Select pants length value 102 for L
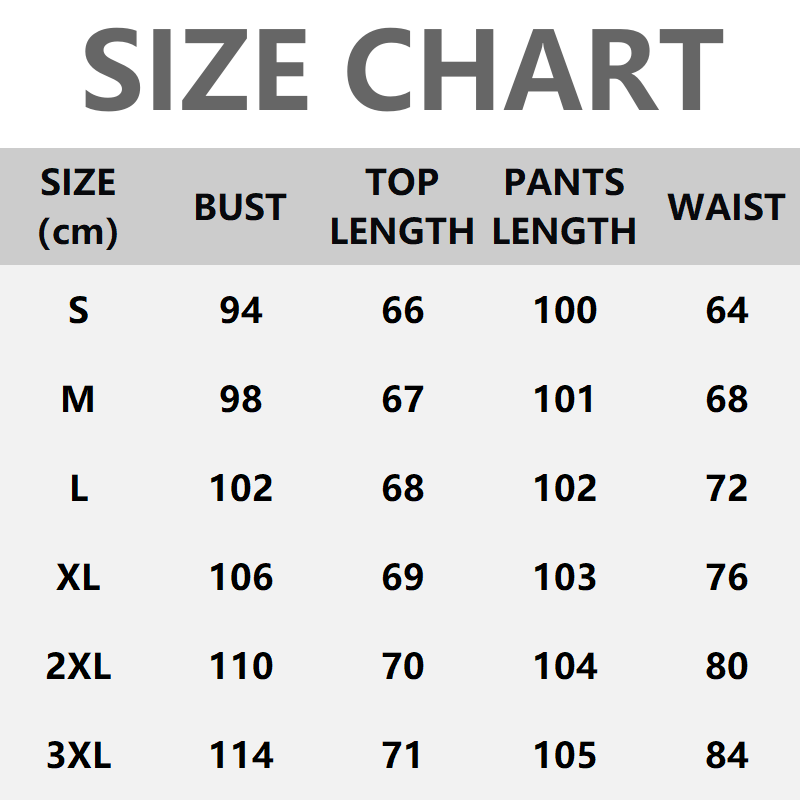Viewport: 800px width, 800px height. [565, 489]
